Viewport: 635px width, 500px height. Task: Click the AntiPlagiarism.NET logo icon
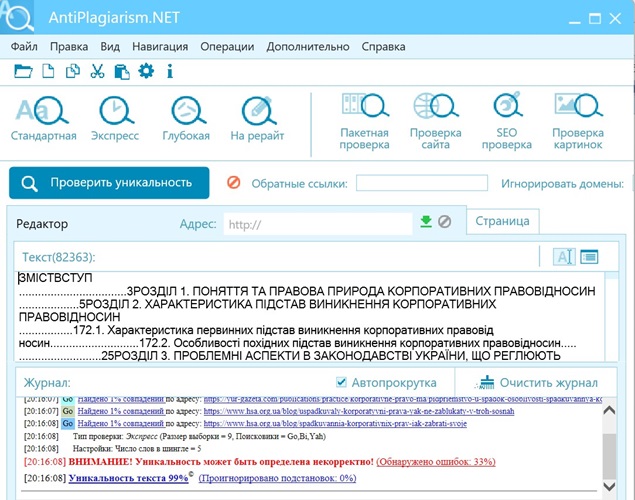[17, 17]
